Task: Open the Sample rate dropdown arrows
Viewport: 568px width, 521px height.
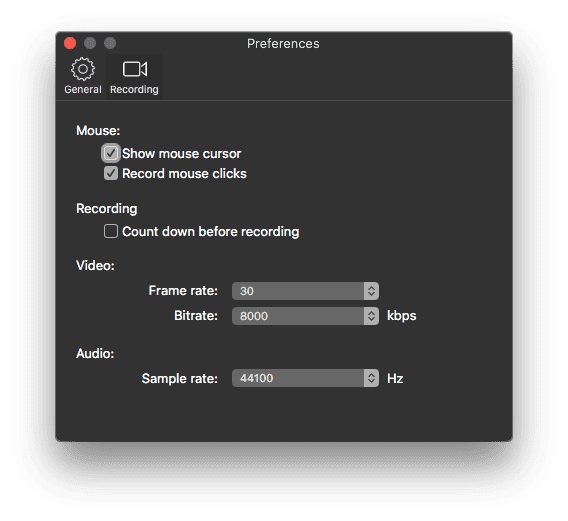Action: 371,378
